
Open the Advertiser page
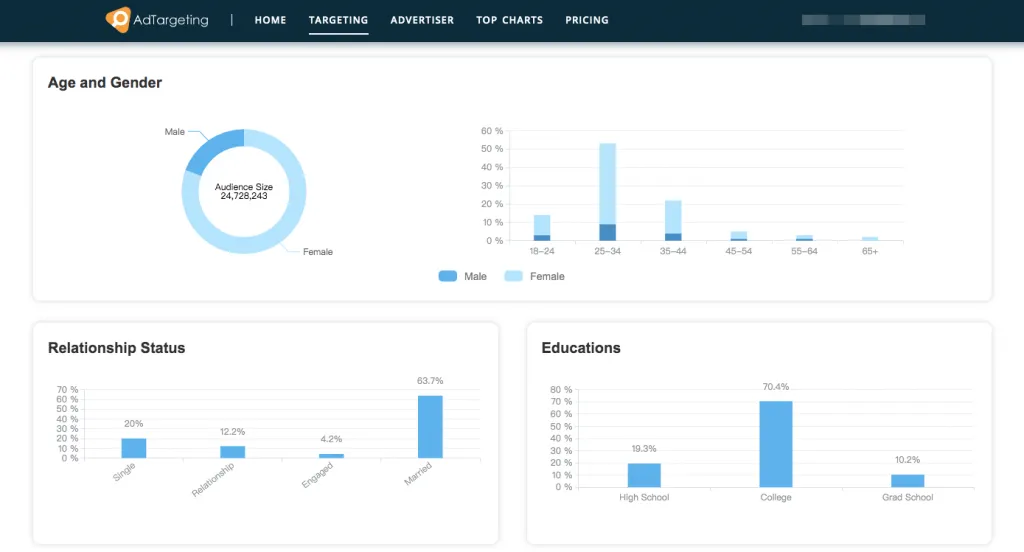422,20
